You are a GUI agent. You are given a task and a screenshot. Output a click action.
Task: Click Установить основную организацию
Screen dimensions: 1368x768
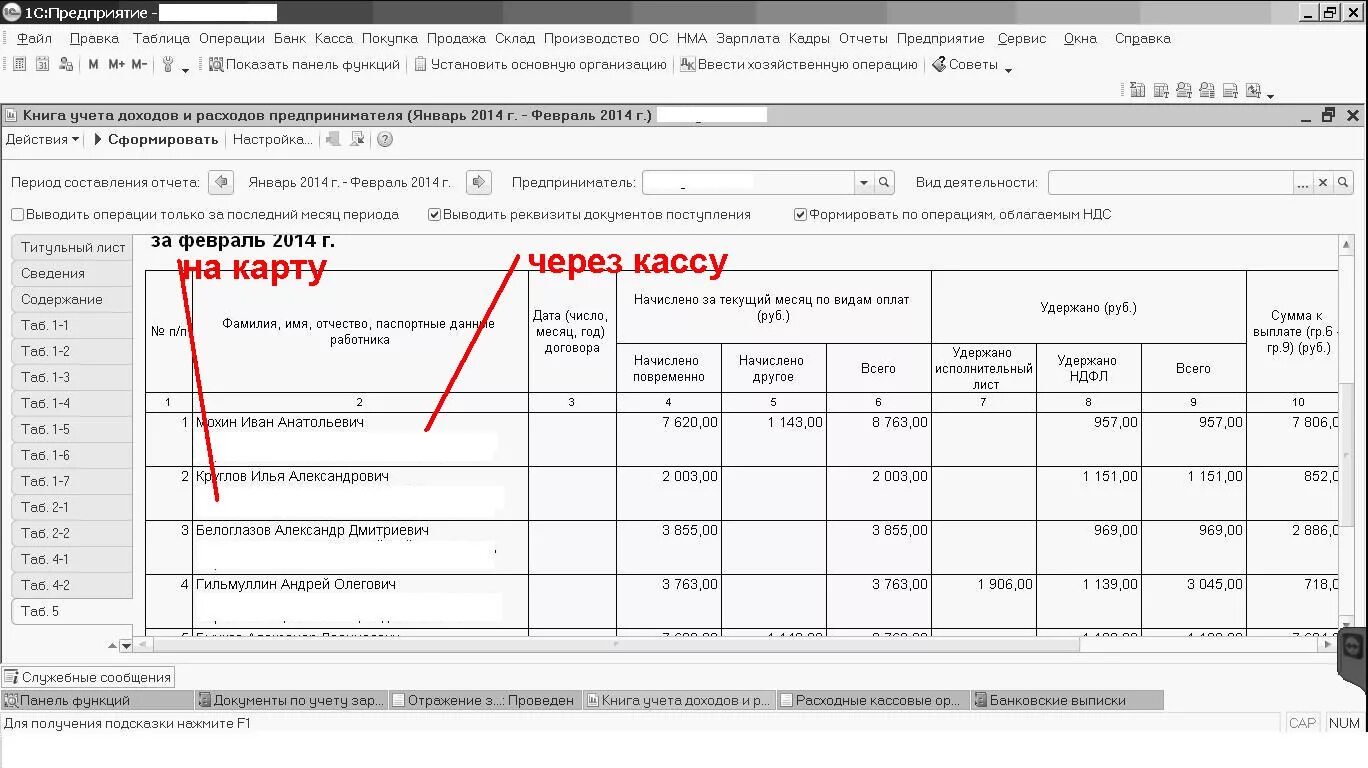pos(540,65)
